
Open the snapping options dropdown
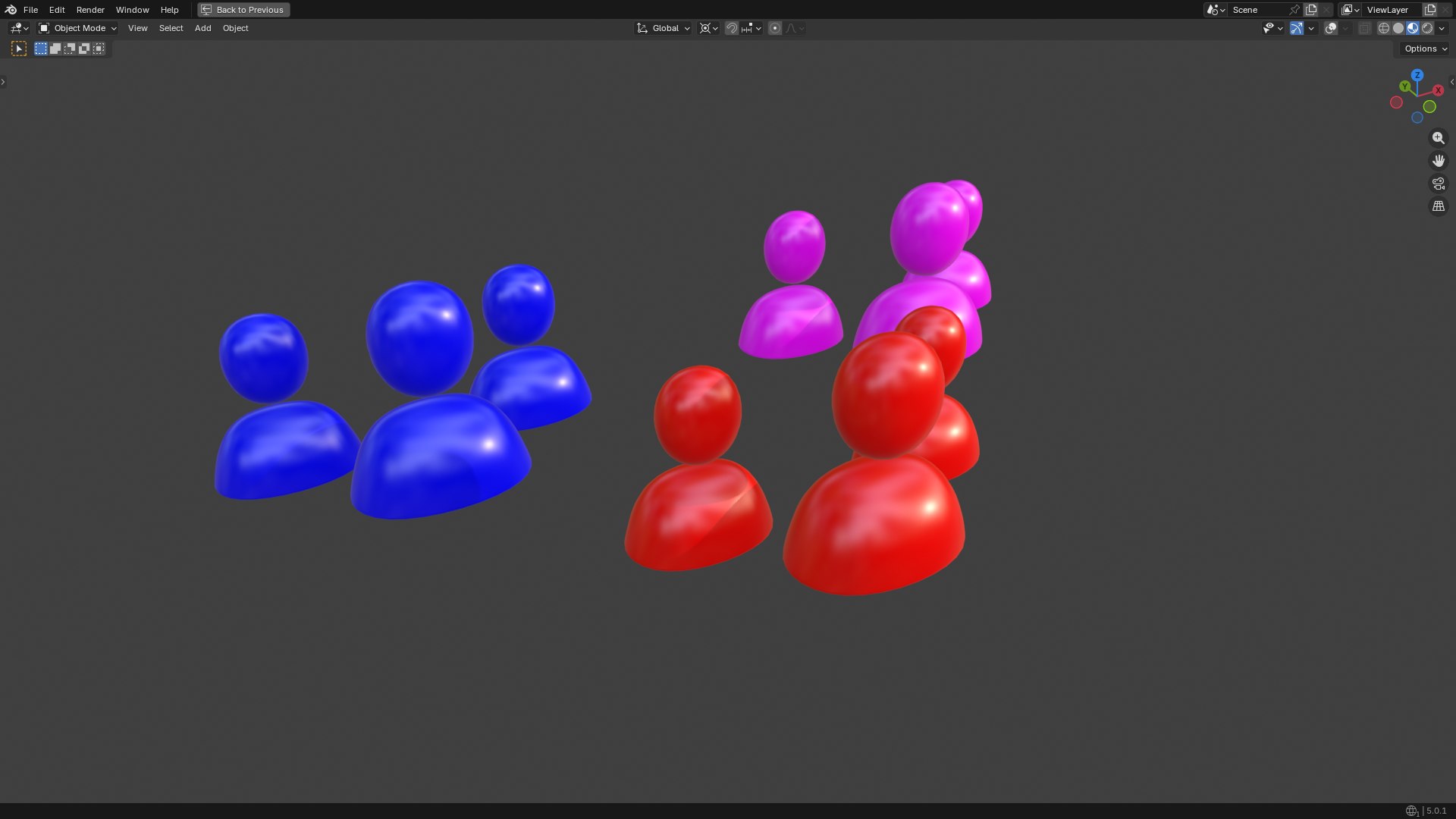tap(751, 28)
